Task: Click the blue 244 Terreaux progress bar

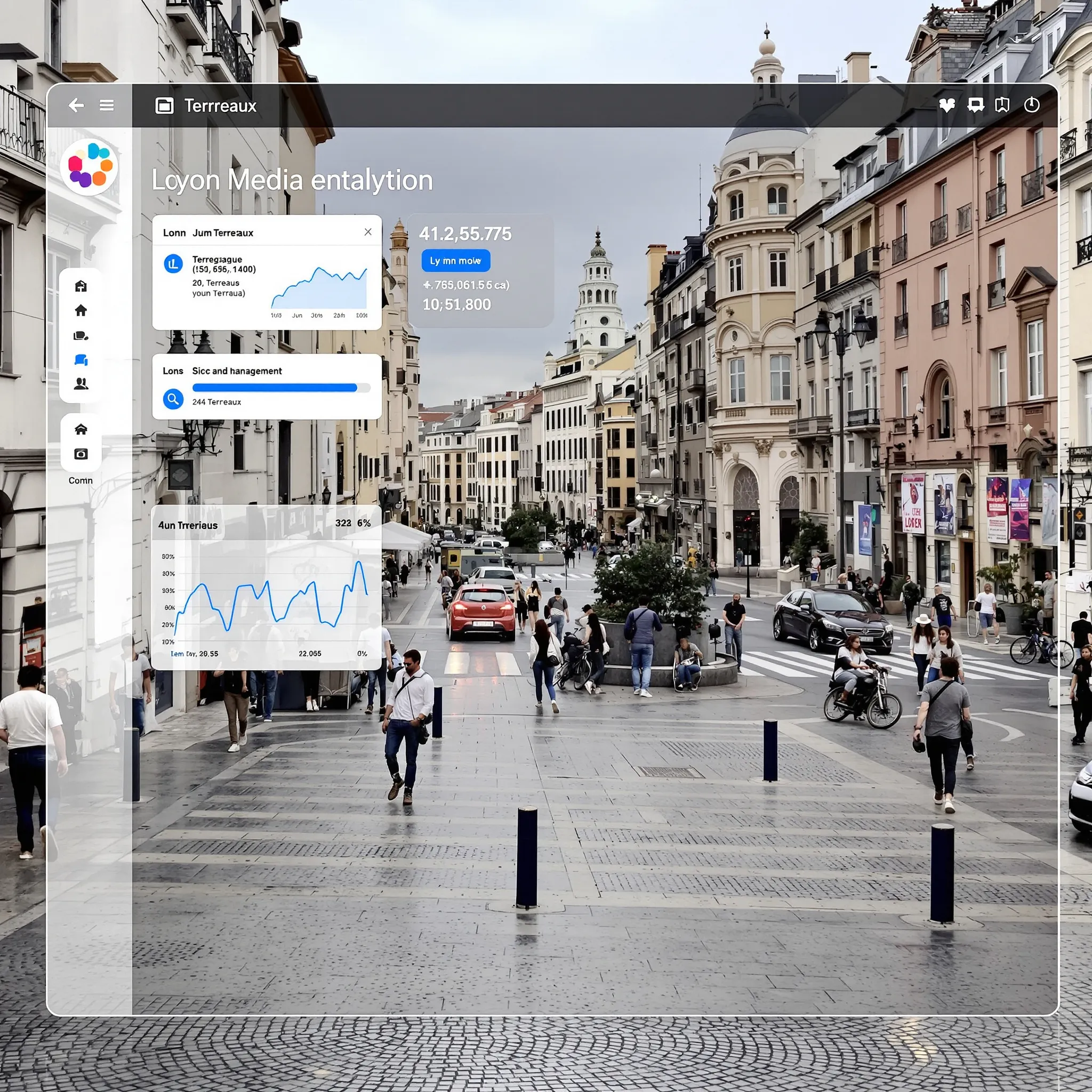Action: pos(281,388)
